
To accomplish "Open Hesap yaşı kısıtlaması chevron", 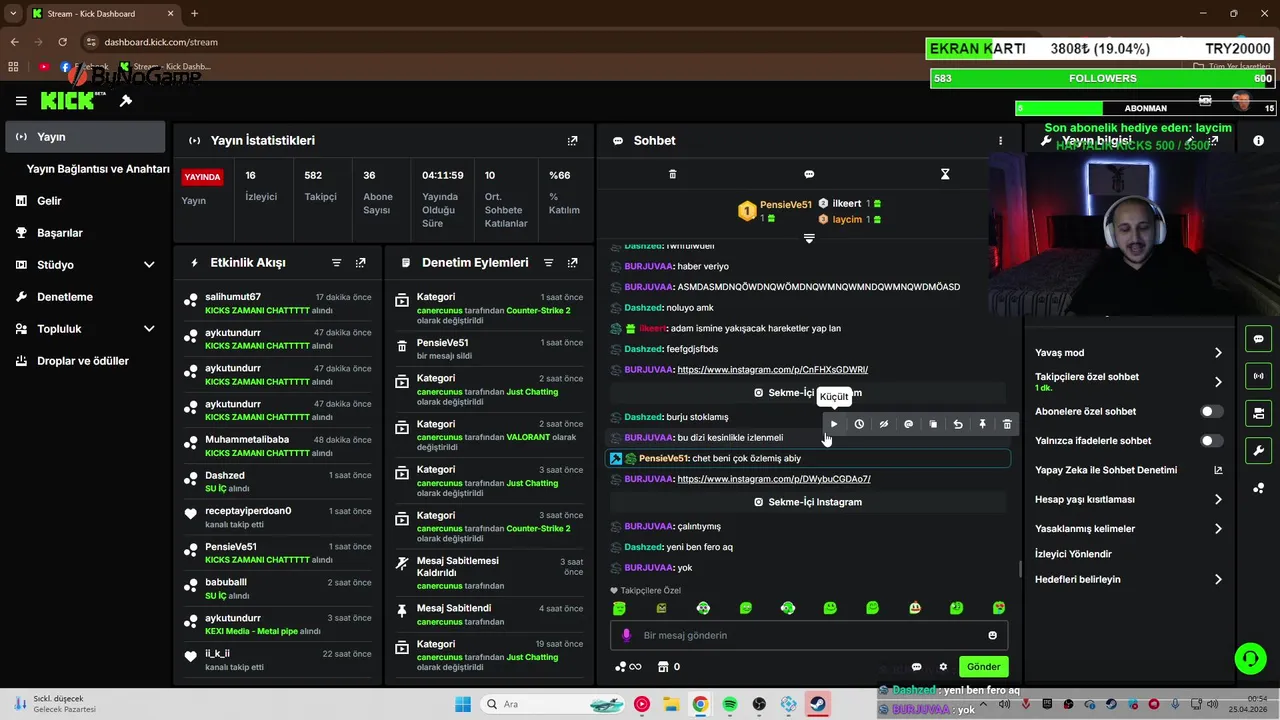I will (x=1218, y=499).
